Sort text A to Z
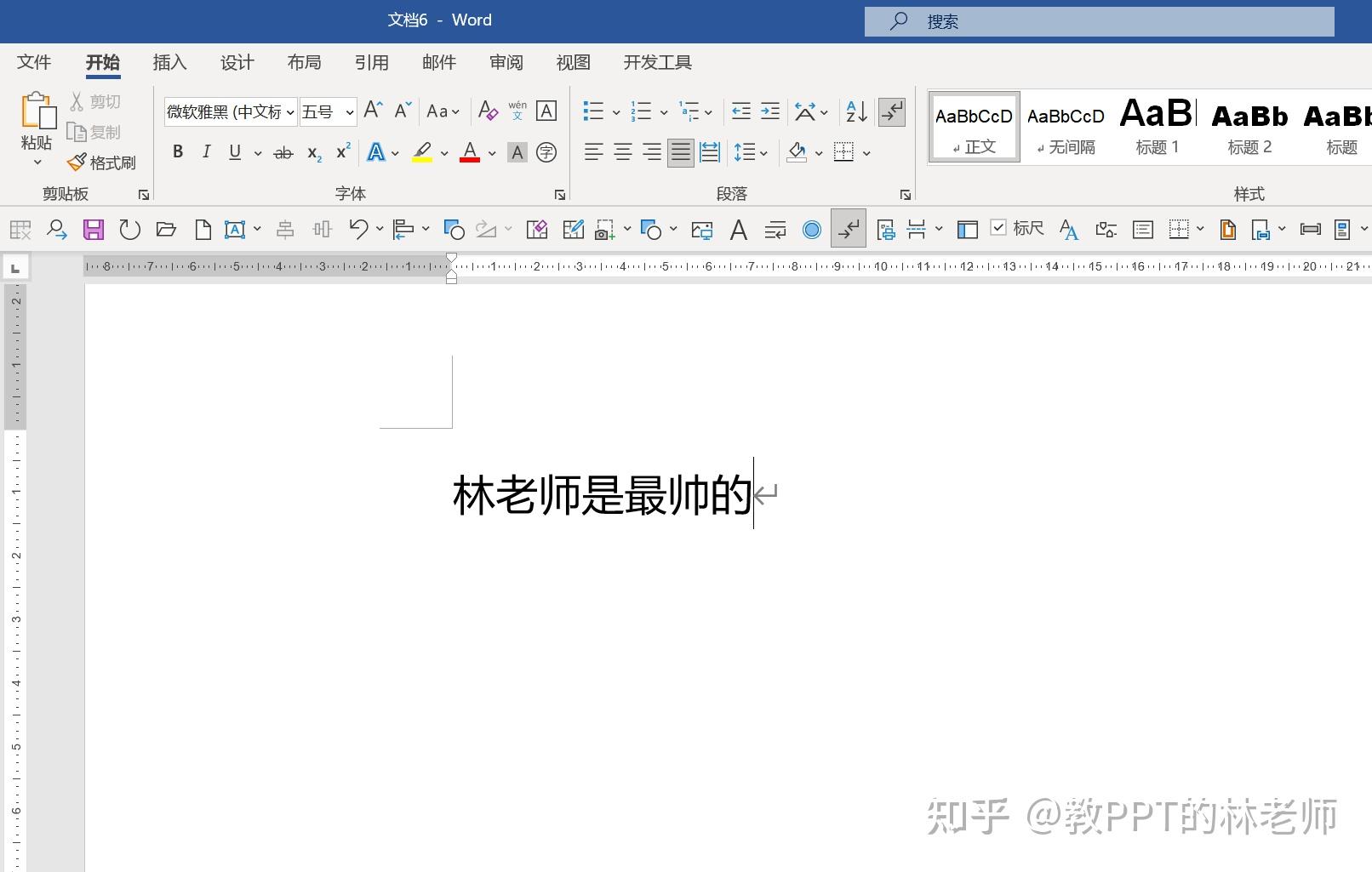Viewport: 1372px width, 872px height. coord(856,111)
